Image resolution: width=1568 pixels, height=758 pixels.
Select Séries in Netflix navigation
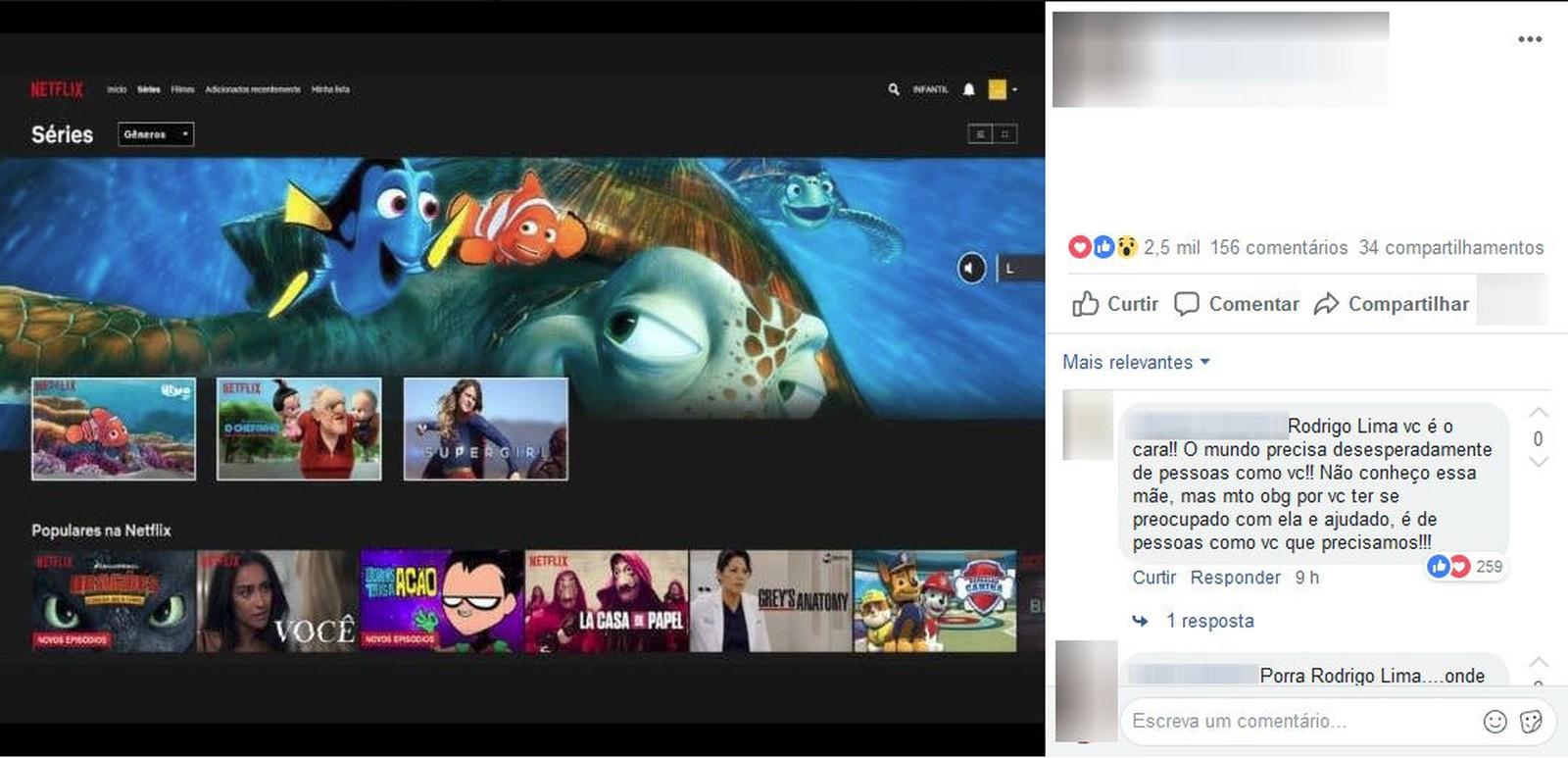tap(149, 89)
